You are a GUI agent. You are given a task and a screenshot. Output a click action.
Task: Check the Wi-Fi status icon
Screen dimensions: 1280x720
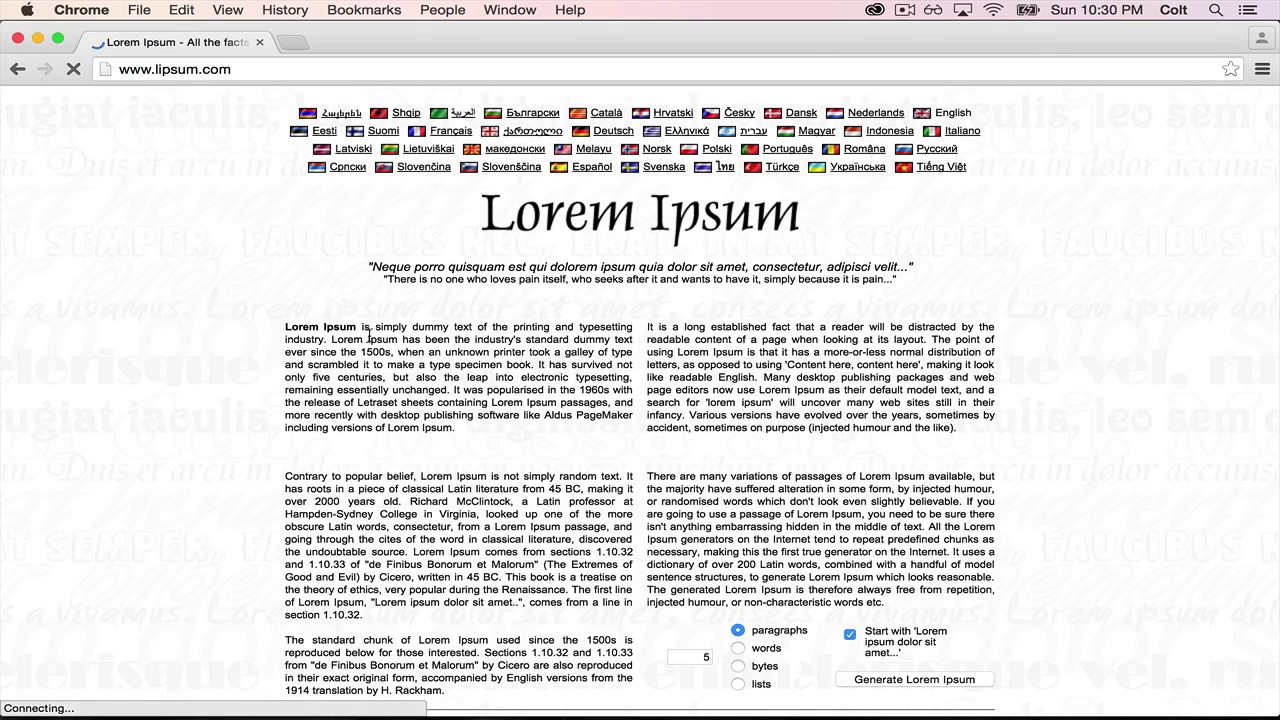(993, 10)
